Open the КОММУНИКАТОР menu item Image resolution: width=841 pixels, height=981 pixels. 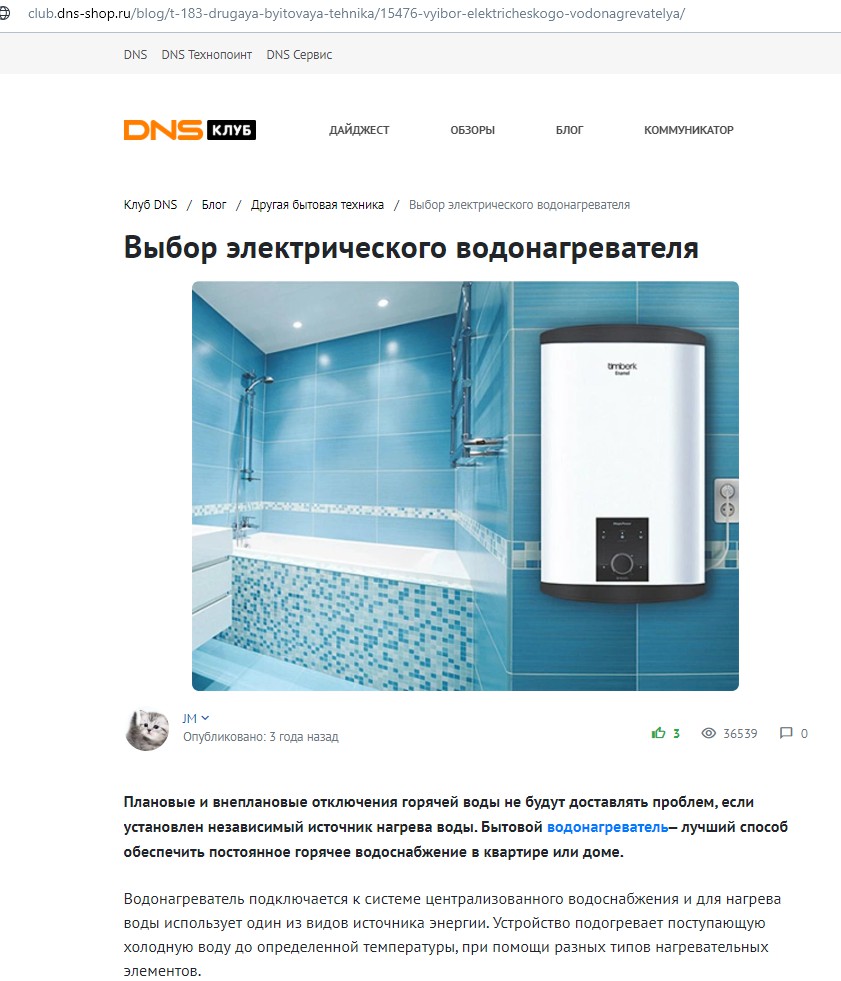pos(689,130)
